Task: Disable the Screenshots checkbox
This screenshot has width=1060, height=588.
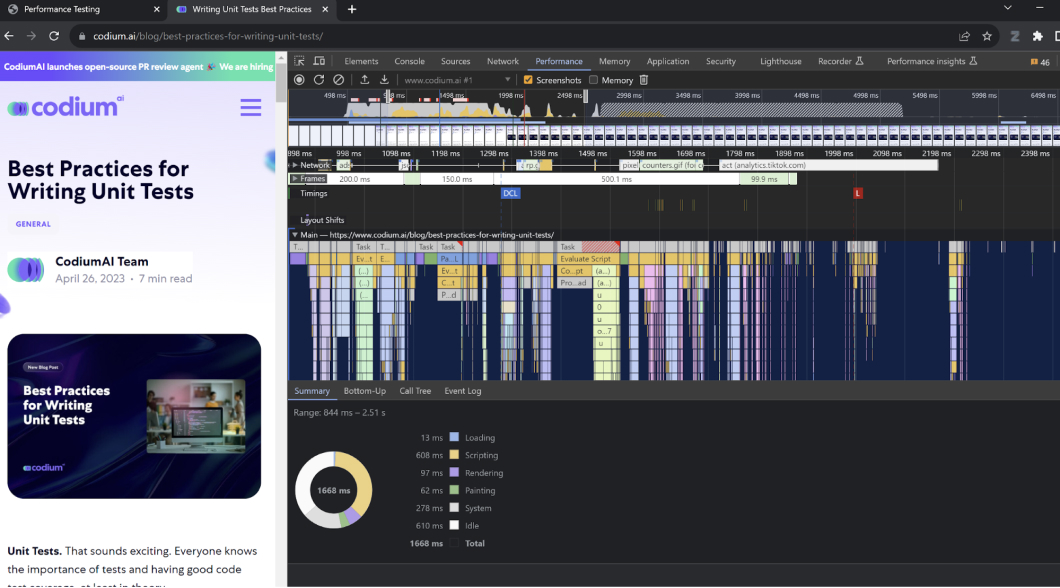Action: tap(527, 80)
